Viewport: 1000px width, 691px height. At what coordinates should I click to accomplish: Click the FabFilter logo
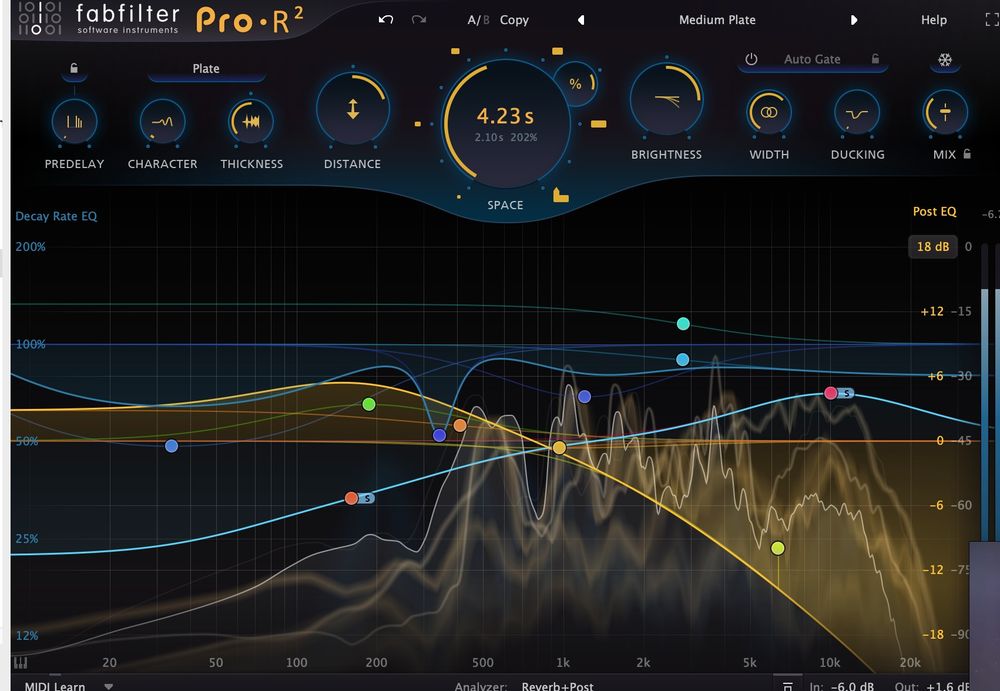click(99, 19)
